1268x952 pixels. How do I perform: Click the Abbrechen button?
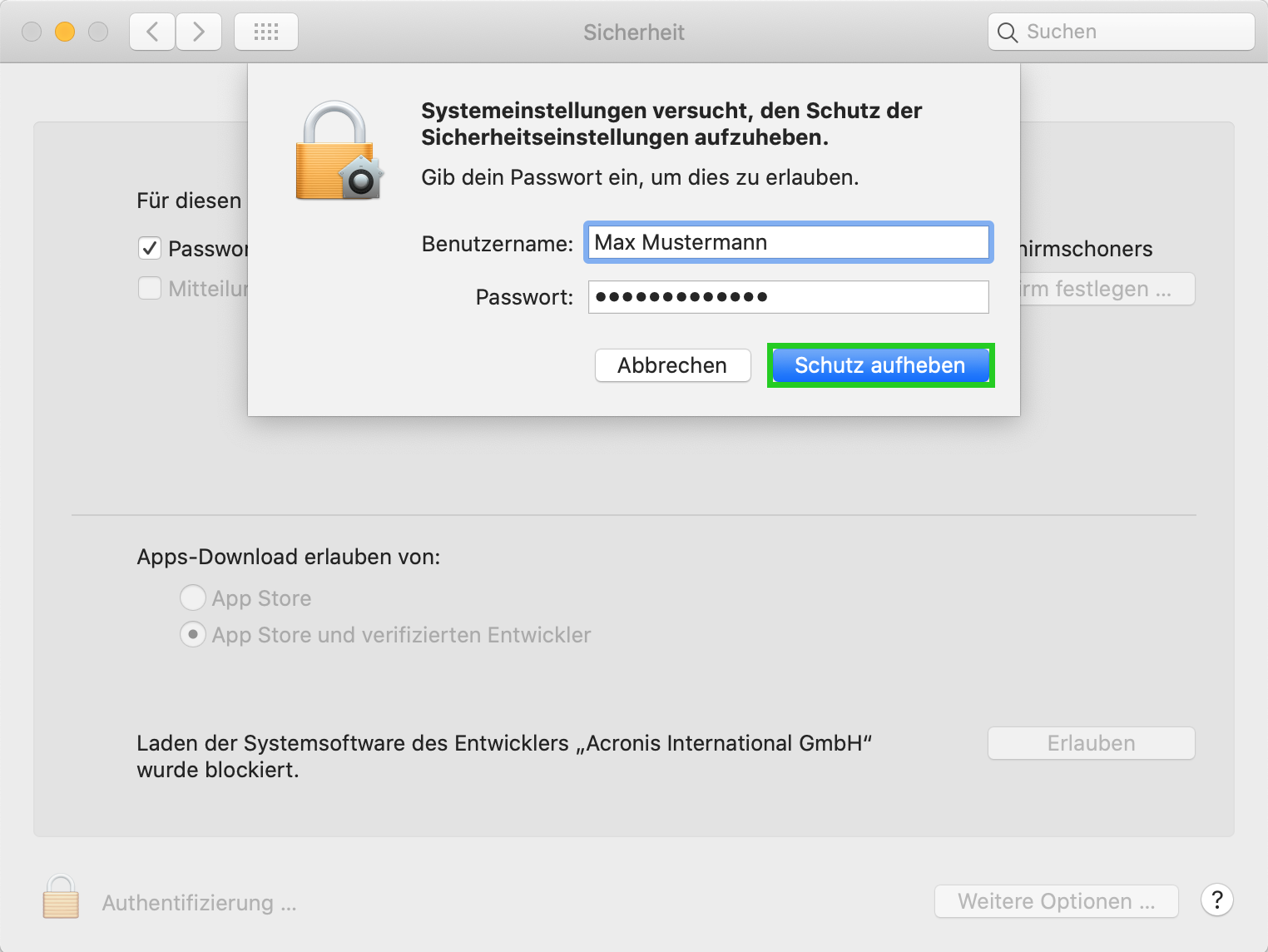pos(672,365)
